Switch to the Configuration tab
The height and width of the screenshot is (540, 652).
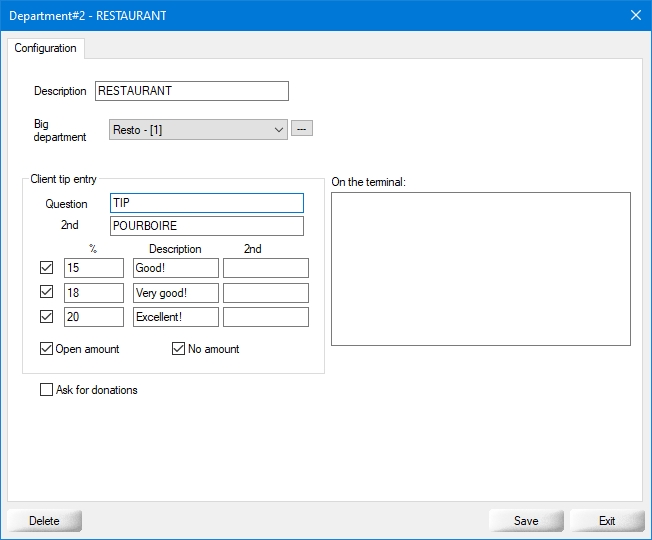pyautogui.click(x=45, y=48)
